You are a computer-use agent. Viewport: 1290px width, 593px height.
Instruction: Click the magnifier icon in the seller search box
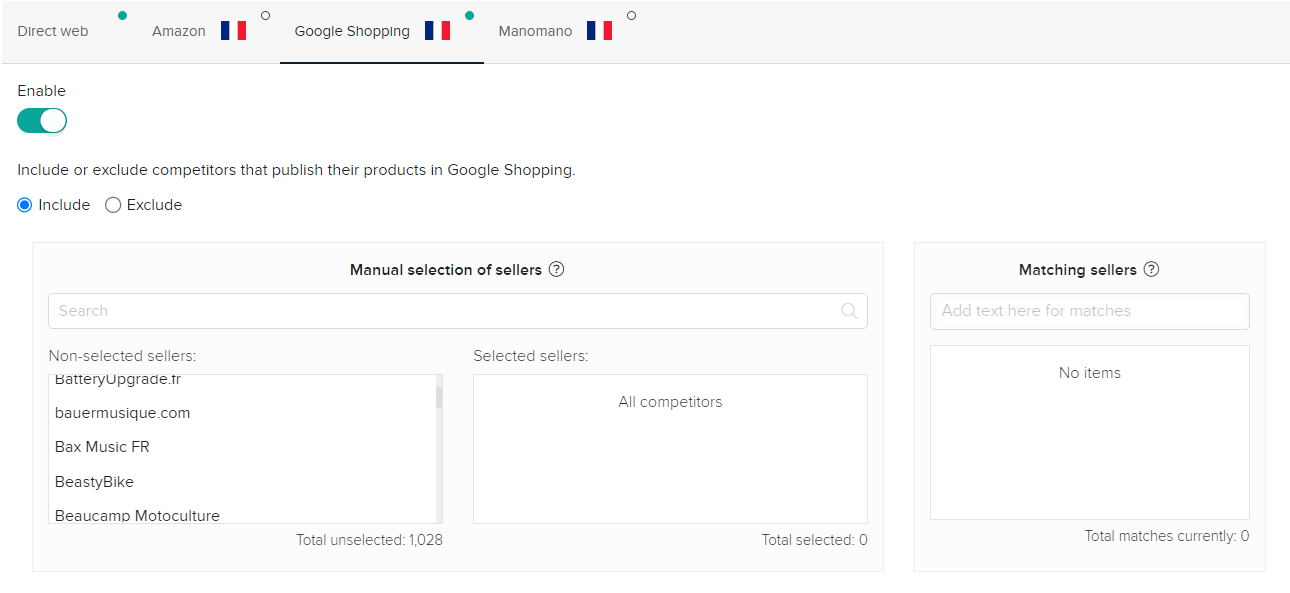(849, 311)
